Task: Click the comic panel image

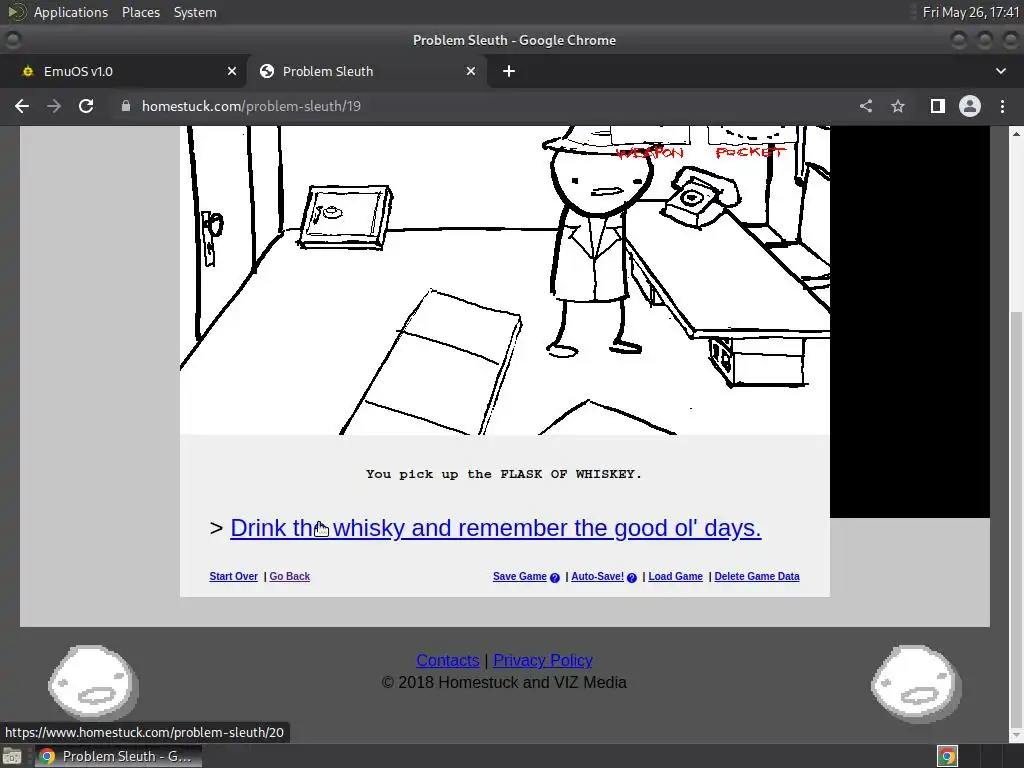Action: [505, 281]
